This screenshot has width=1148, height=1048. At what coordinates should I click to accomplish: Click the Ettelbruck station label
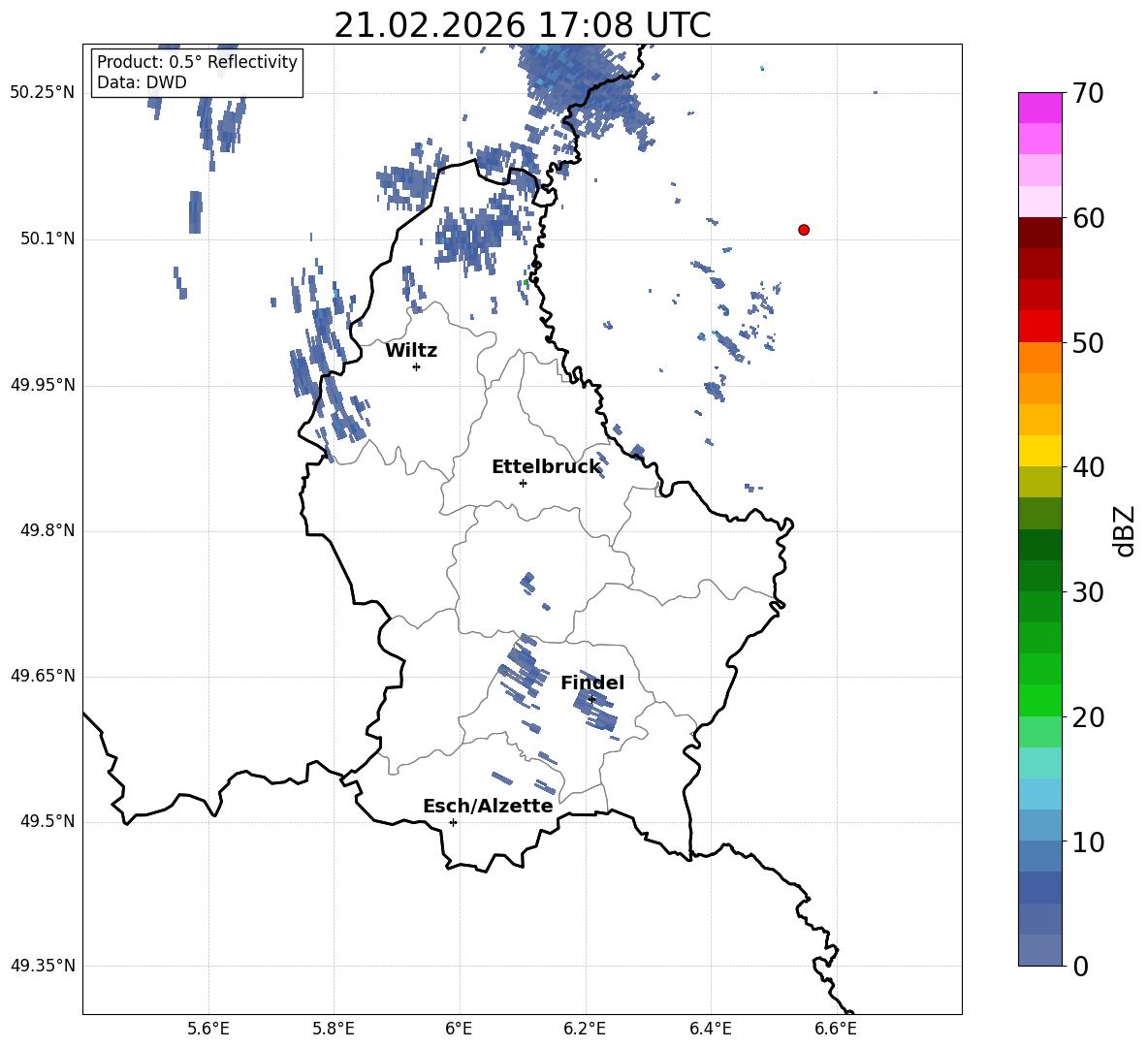coord(546,467)
